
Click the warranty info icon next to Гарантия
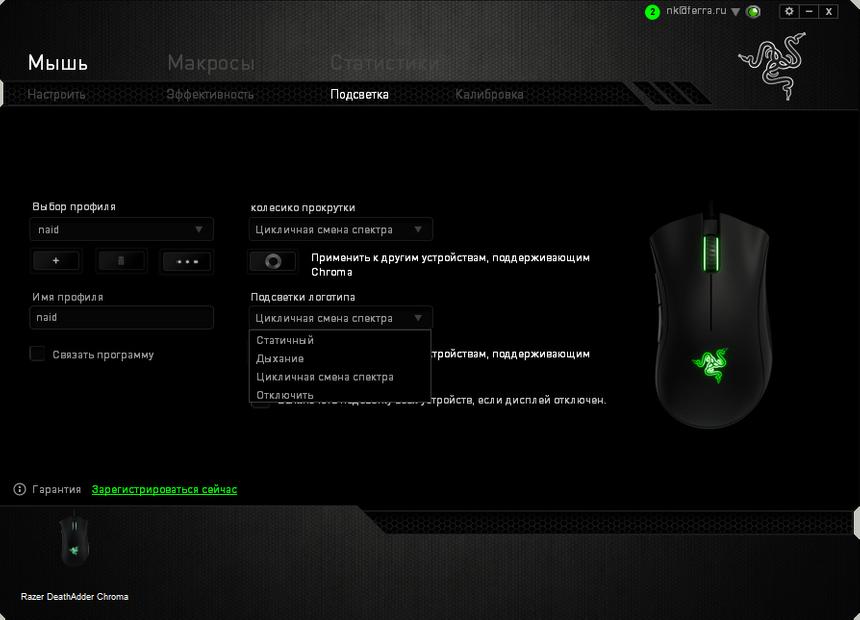[19, 489]
